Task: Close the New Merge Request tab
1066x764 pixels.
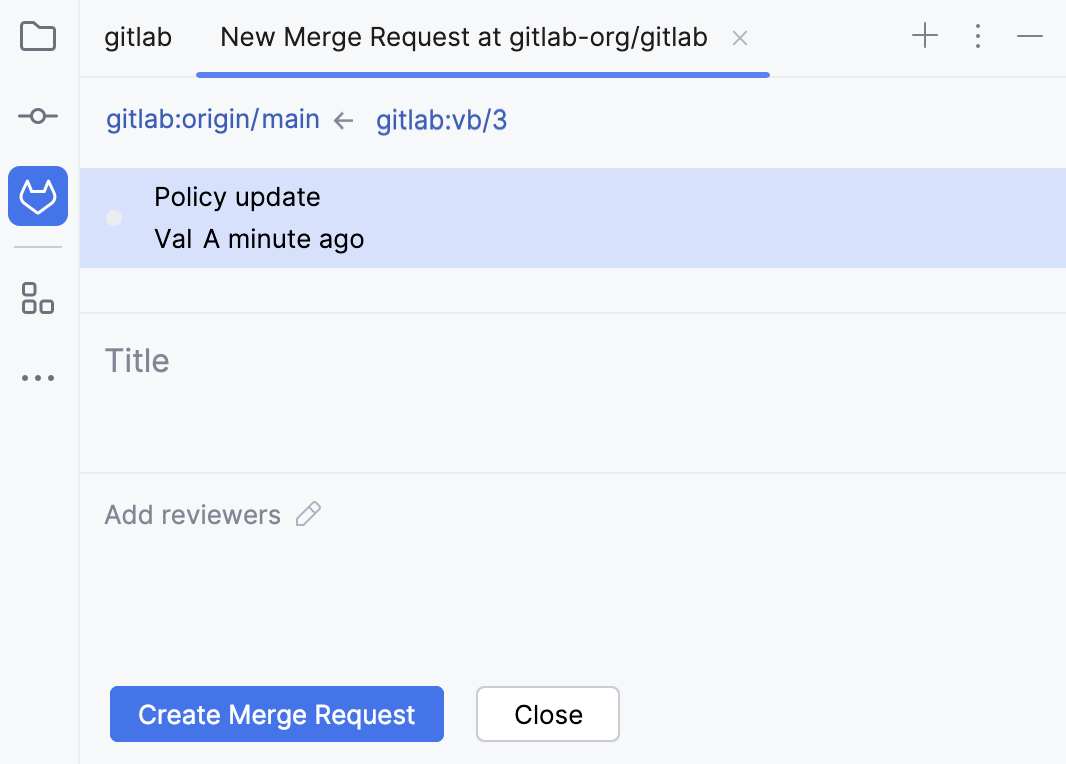Action: tap(739, 38)
